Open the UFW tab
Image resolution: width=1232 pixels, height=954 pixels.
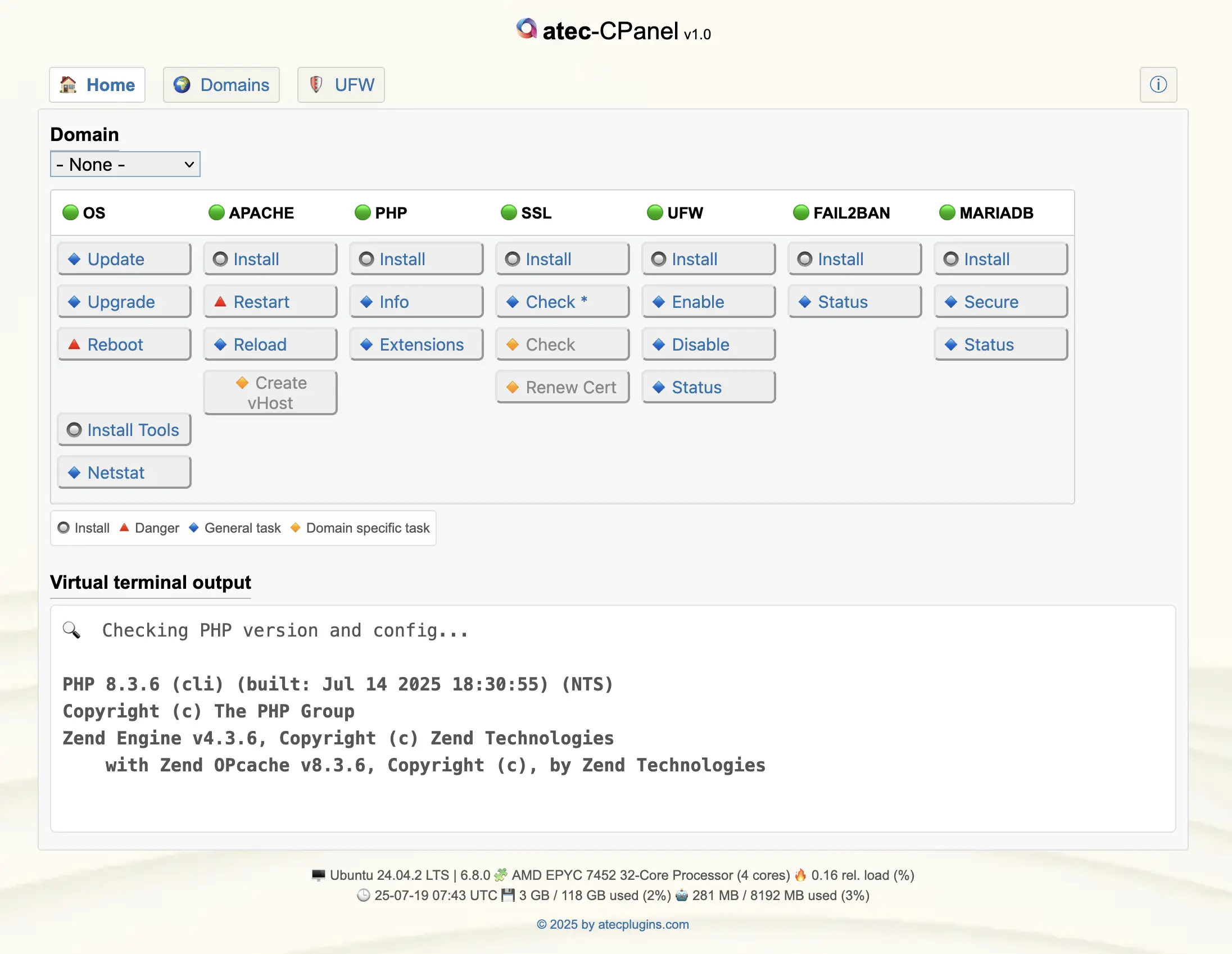point(341,85)
